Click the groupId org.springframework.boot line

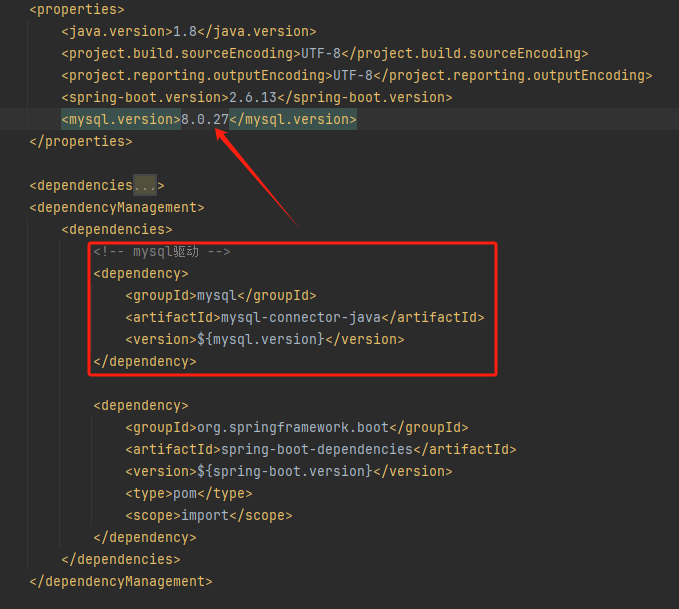coord(297,428)
